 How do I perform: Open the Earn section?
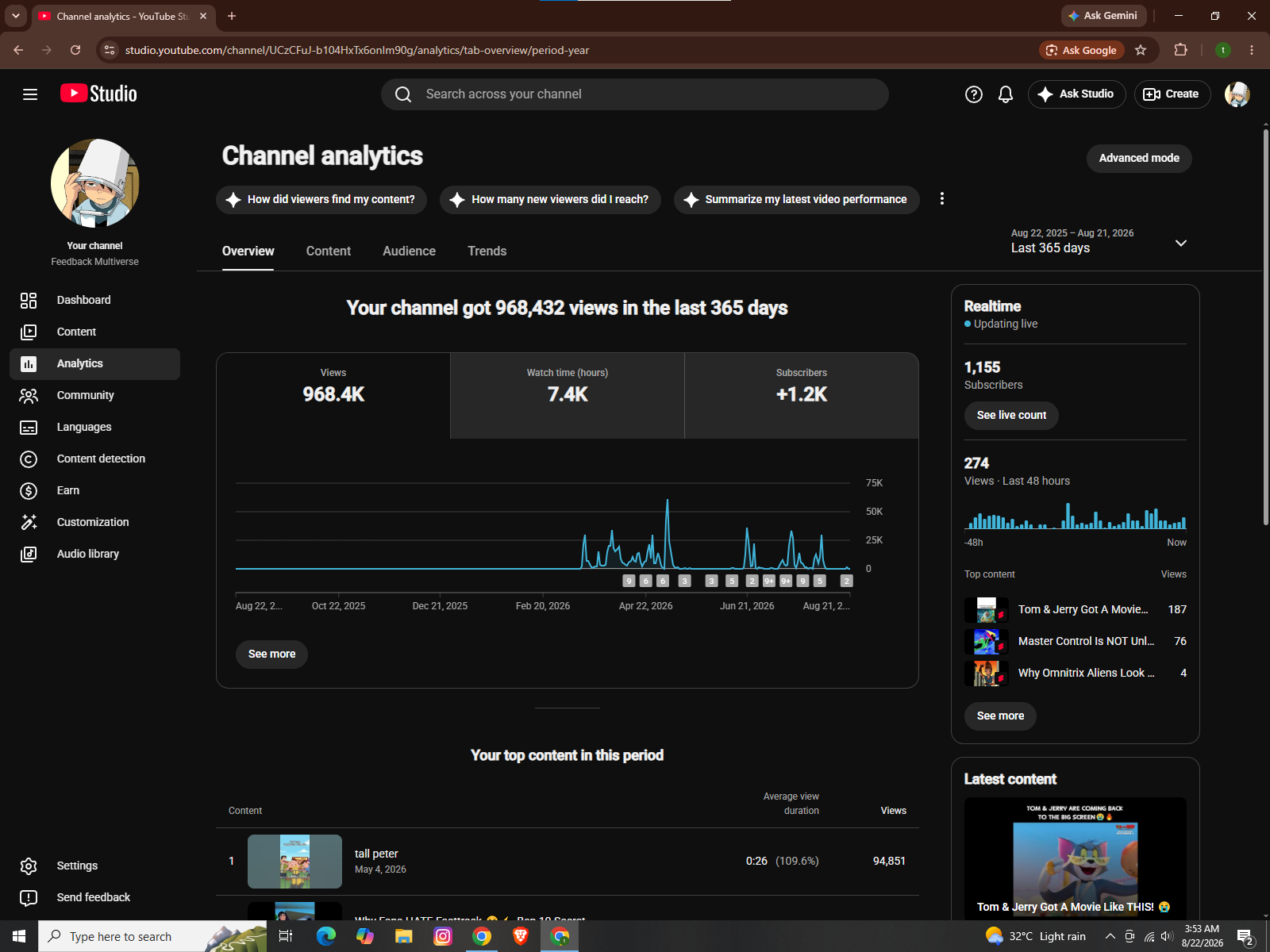(x=94, y=490)
